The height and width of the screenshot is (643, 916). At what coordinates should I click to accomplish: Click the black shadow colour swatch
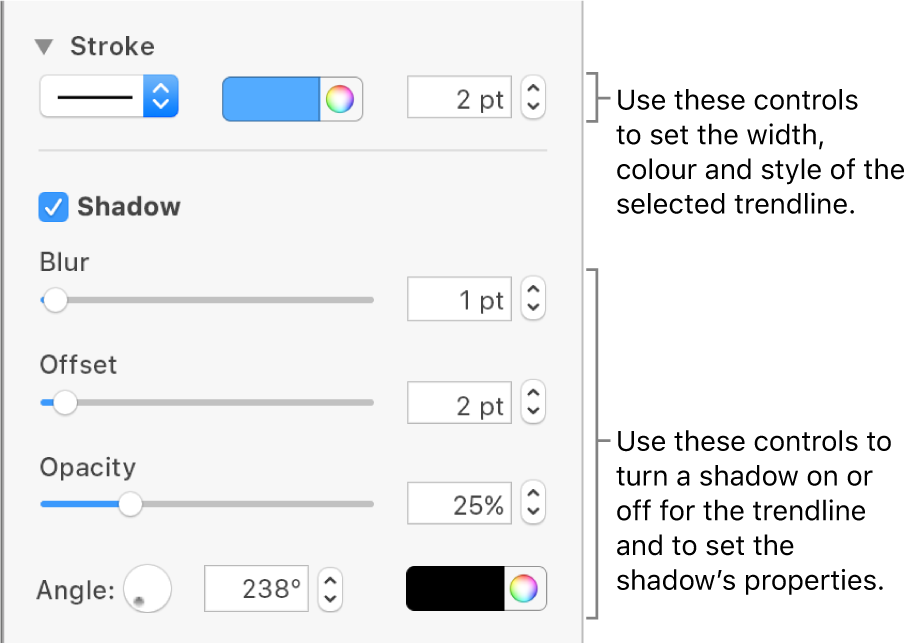(x=455, y=589)
